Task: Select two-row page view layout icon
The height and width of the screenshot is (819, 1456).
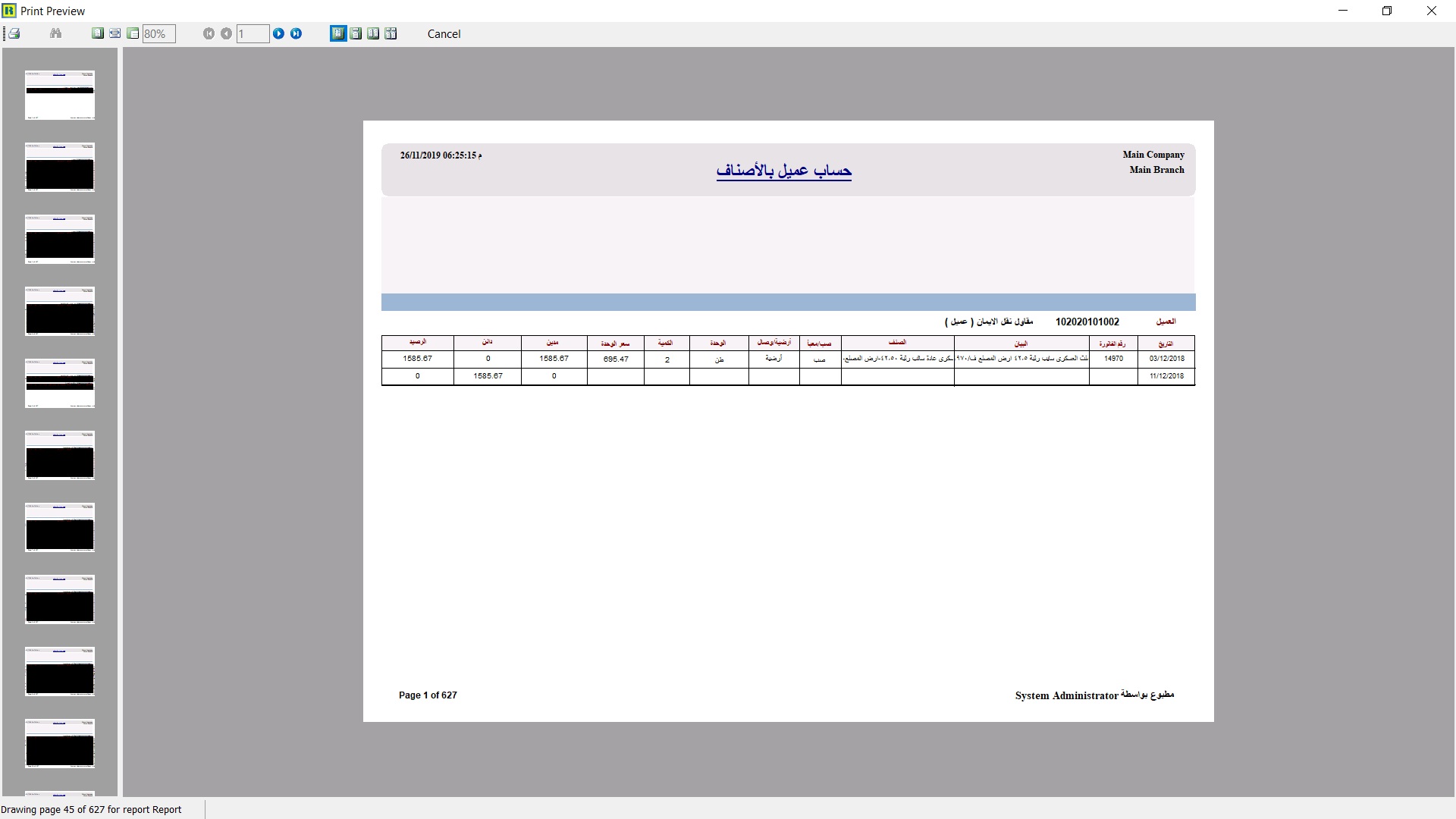Action: 356,33
